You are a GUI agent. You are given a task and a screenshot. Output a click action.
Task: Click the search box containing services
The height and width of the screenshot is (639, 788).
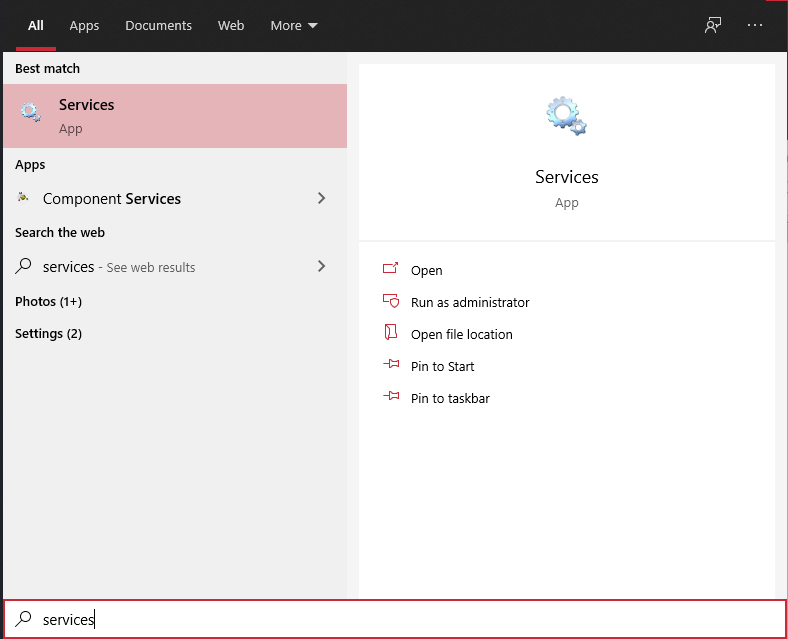pyautogui.click(x=400, y=619)
